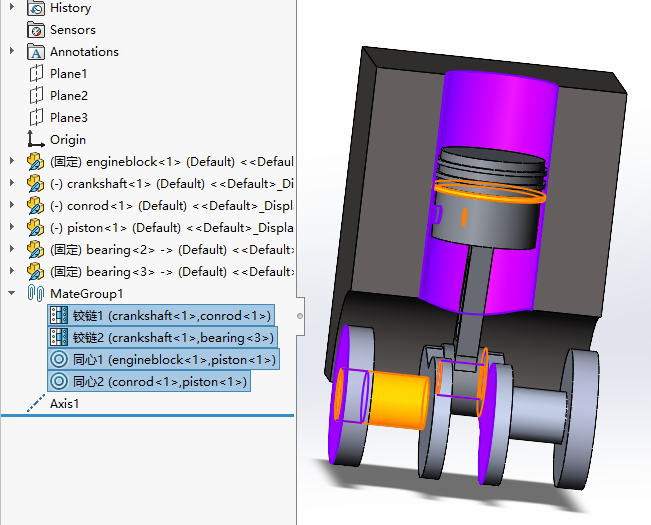Click the Annotations icon in tree
651x525 pixels.
pyautogui.click(x=35, y=52)
